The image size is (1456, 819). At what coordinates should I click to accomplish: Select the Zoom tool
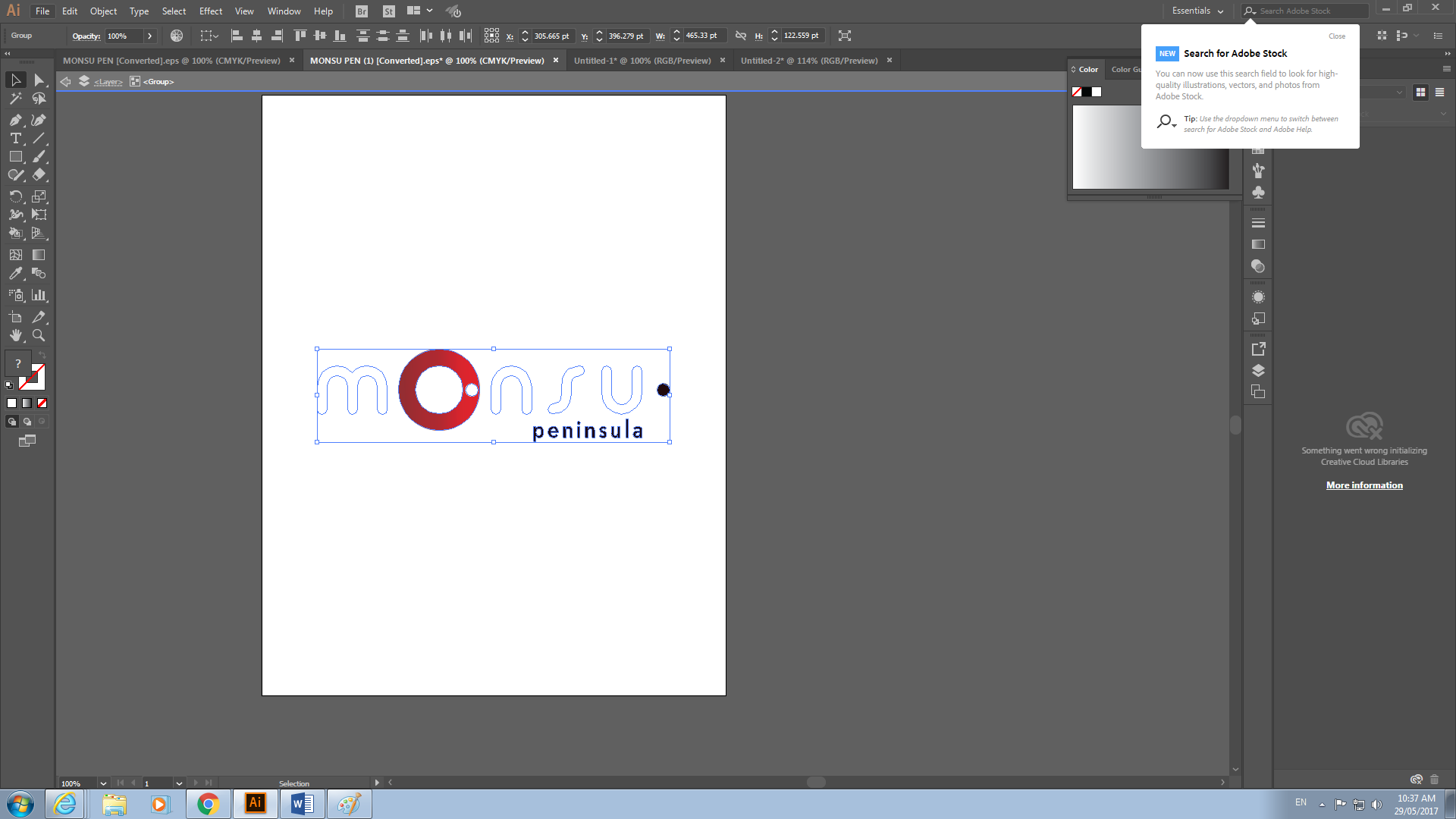click(x=39, y=335)
